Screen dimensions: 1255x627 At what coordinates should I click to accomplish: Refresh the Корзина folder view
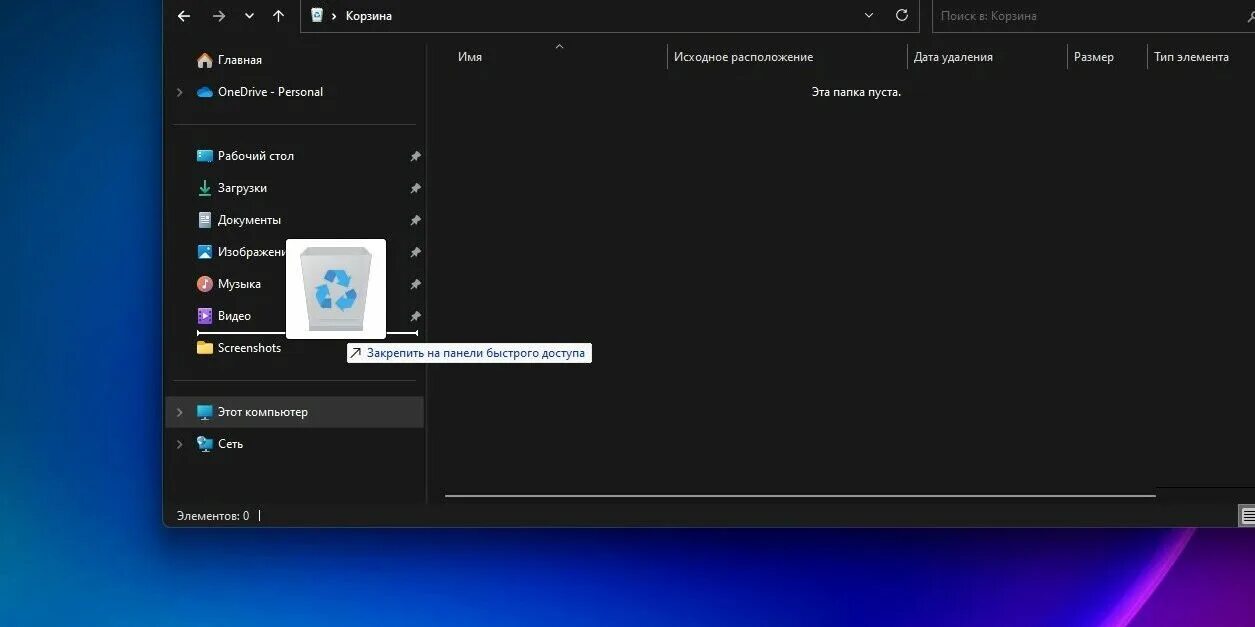coord(901,15)
